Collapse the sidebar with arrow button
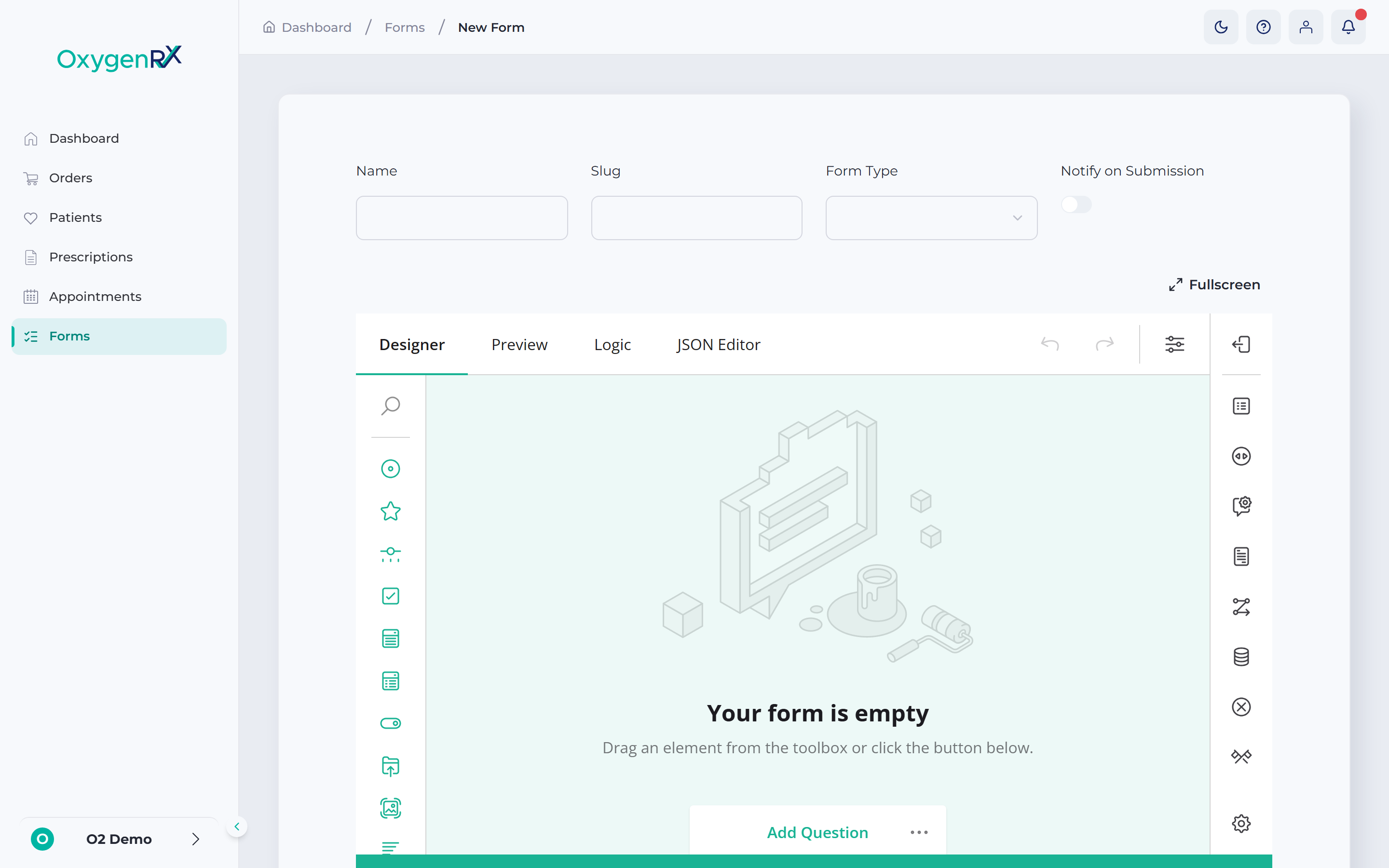This screenshot has height=868, width=1389. [x=236, y=827]
